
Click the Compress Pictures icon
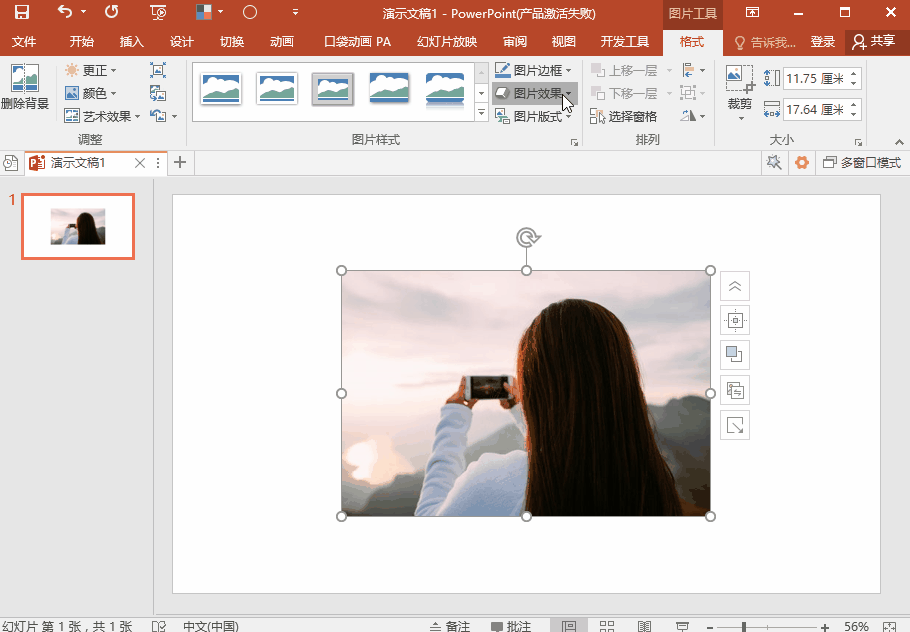coord(158,70)
